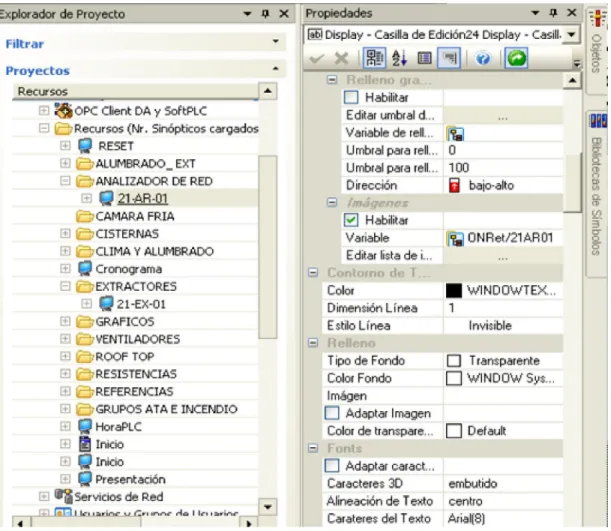The image size is (611, 531).
Task: Collapse the Fonts property group
Action: tap(313, 448)
